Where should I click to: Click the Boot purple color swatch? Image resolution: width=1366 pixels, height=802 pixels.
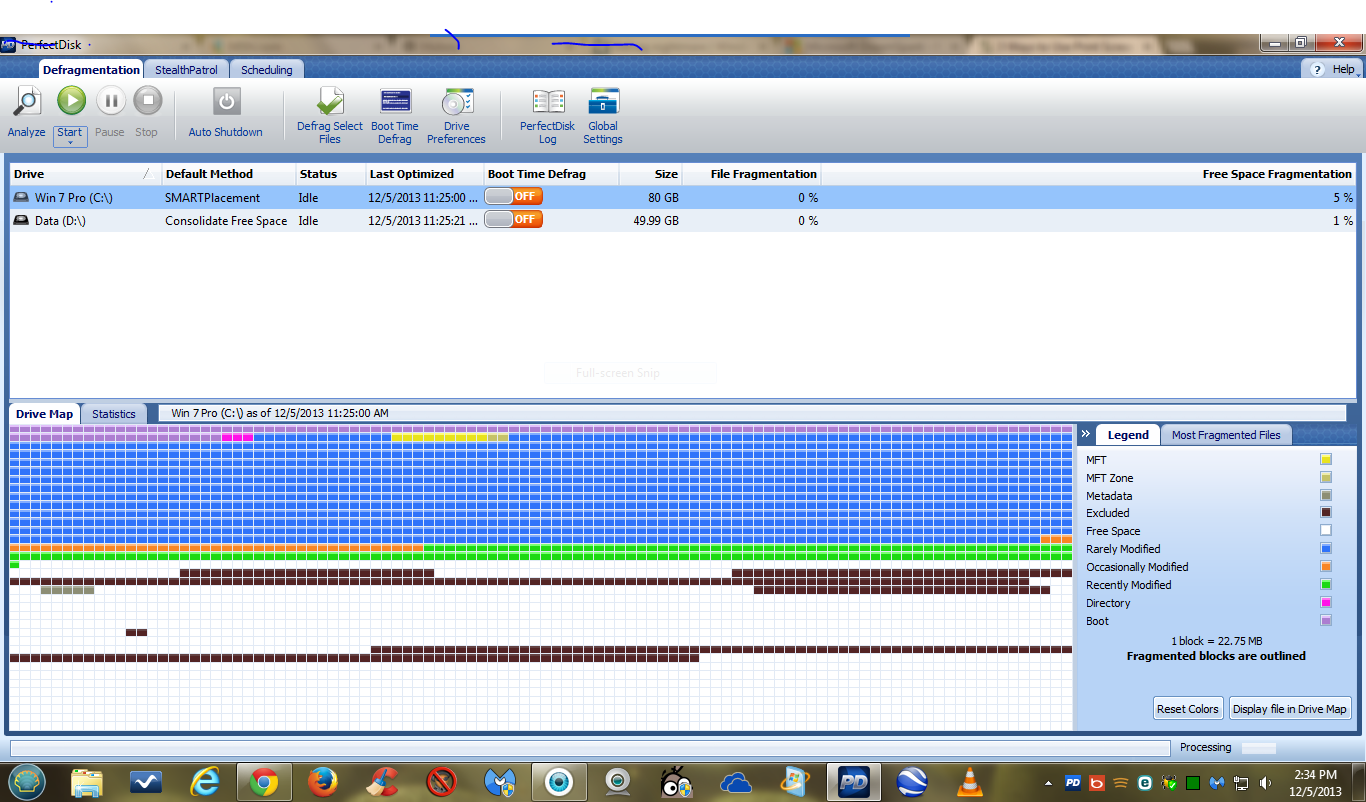pyautogui.click(x=1326, y=621)
